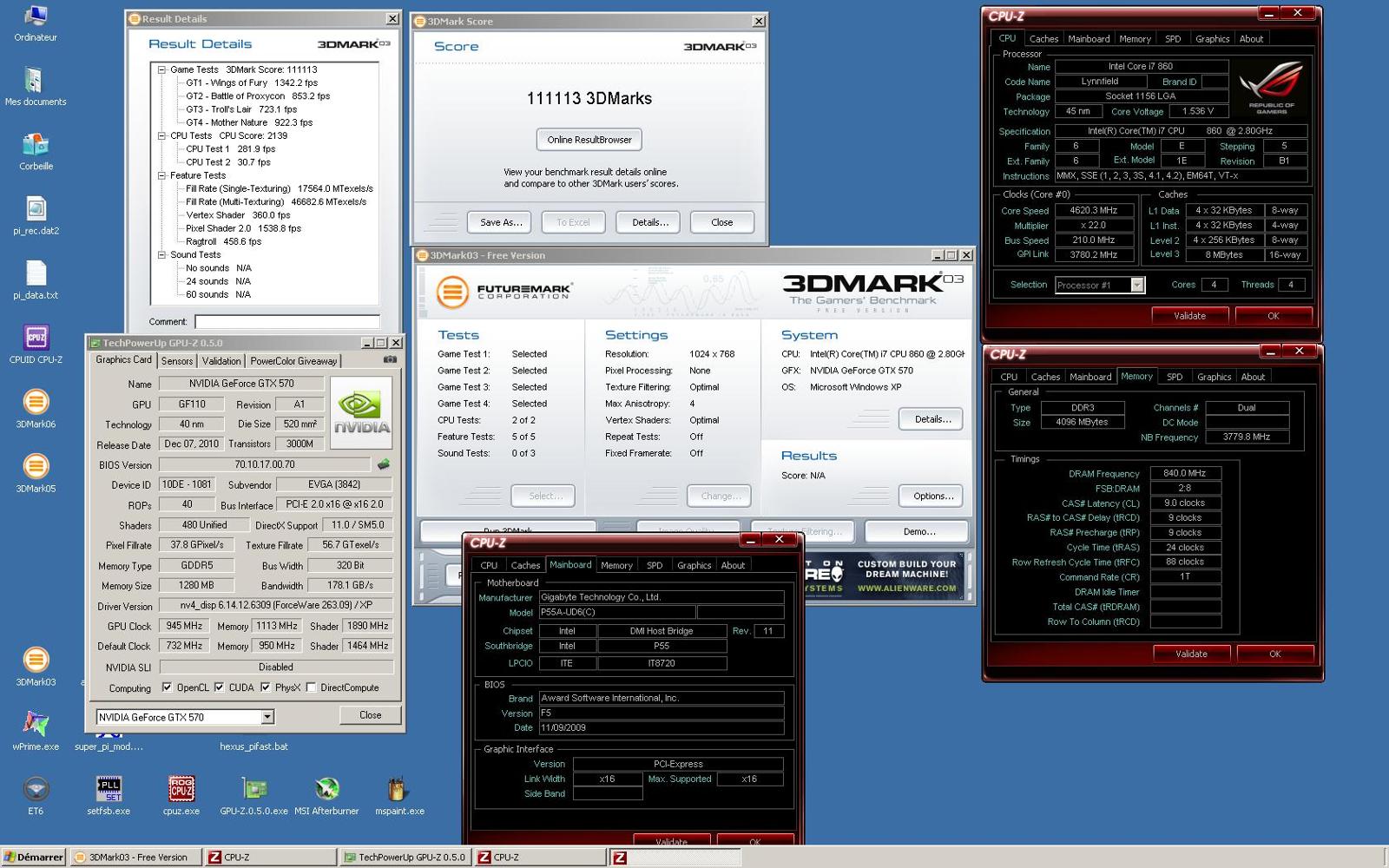Switch to 3DMark03 - Free Version taskbar item
The width and height of the screenshot is (1389, 868).
pos(136,857)
